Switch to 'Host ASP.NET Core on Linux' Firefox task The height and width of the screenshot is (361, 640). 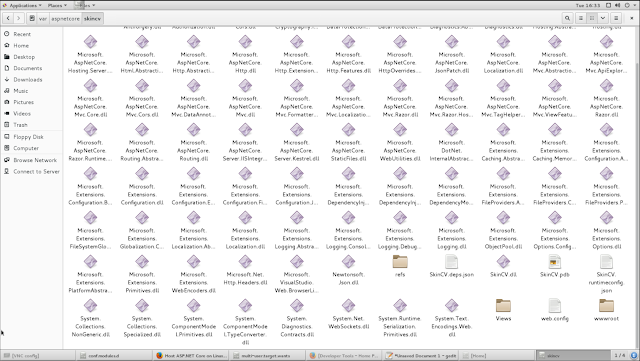pos(191,356)
